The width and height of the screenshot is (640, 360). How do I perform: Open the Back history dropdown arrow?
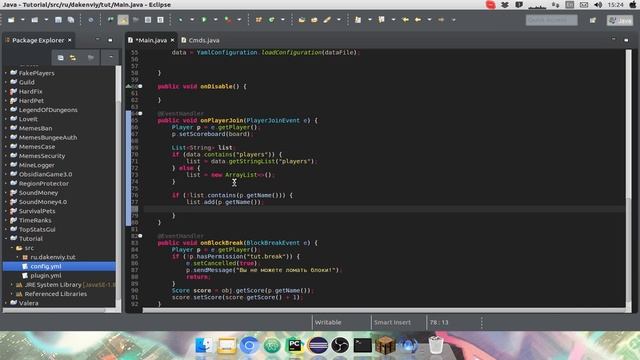tap(429, 20)
